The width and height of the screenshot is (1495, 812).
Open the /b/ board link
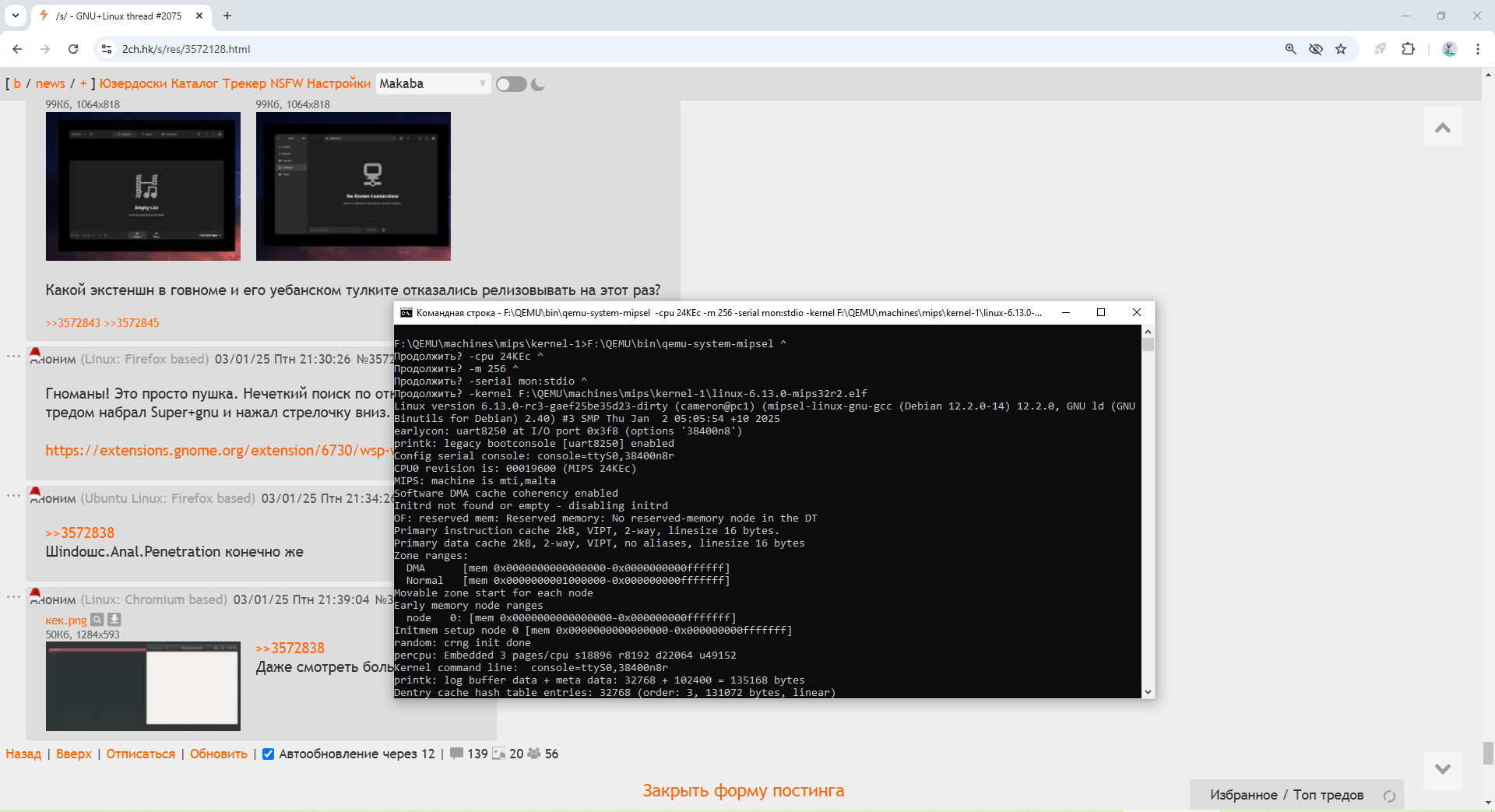tap(17, 83)
